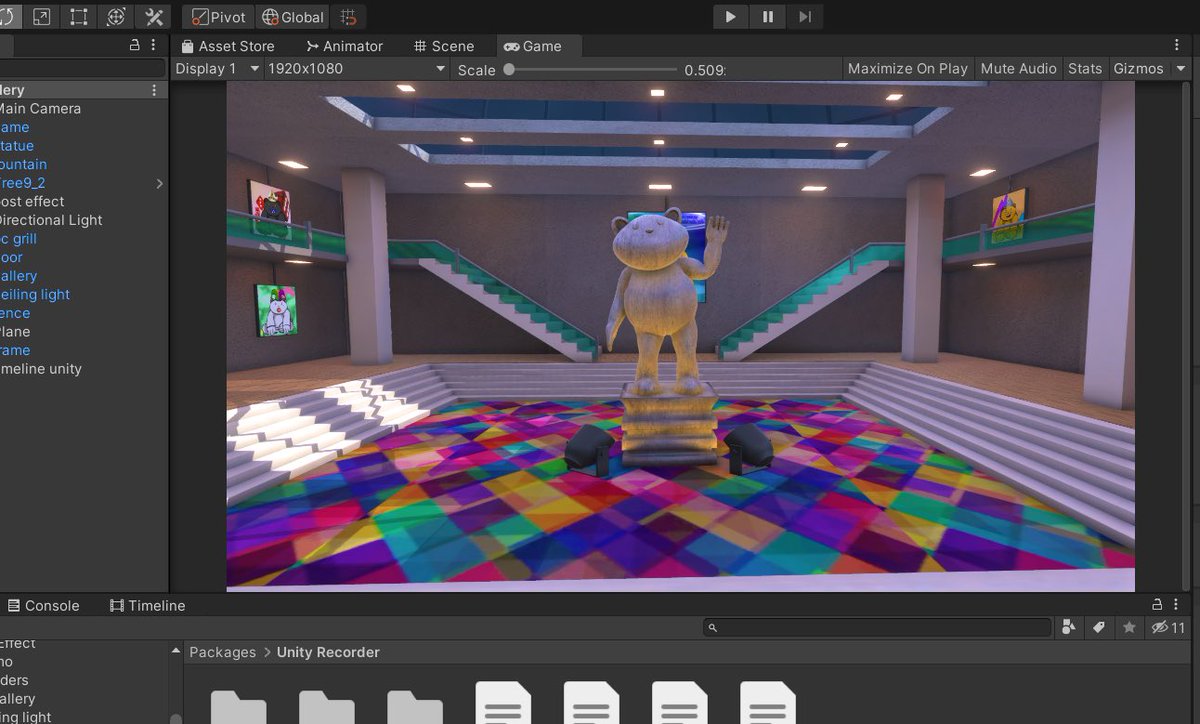Enable Maximize On Play
The width and height of the screenshot is (1200, 724).
[x=907, y=68]
